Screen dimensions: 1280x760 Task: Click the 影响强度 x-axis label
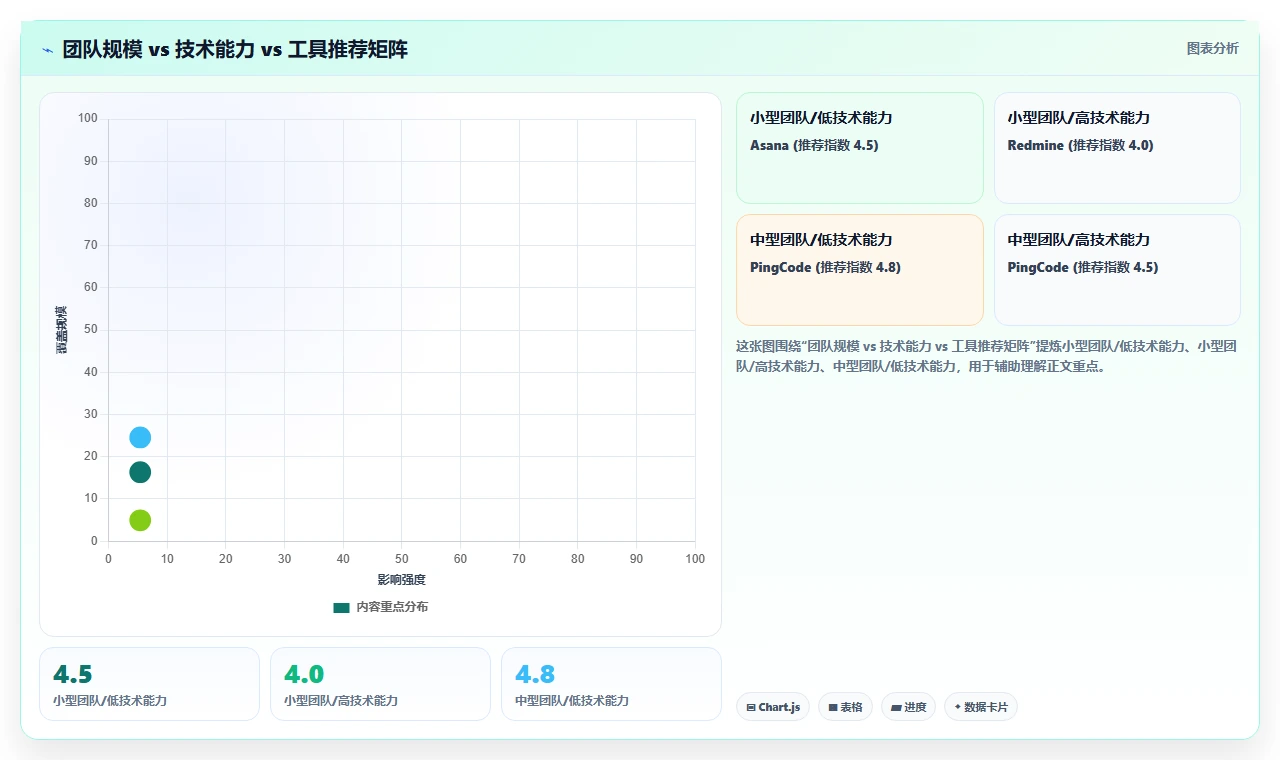point(401,580)
